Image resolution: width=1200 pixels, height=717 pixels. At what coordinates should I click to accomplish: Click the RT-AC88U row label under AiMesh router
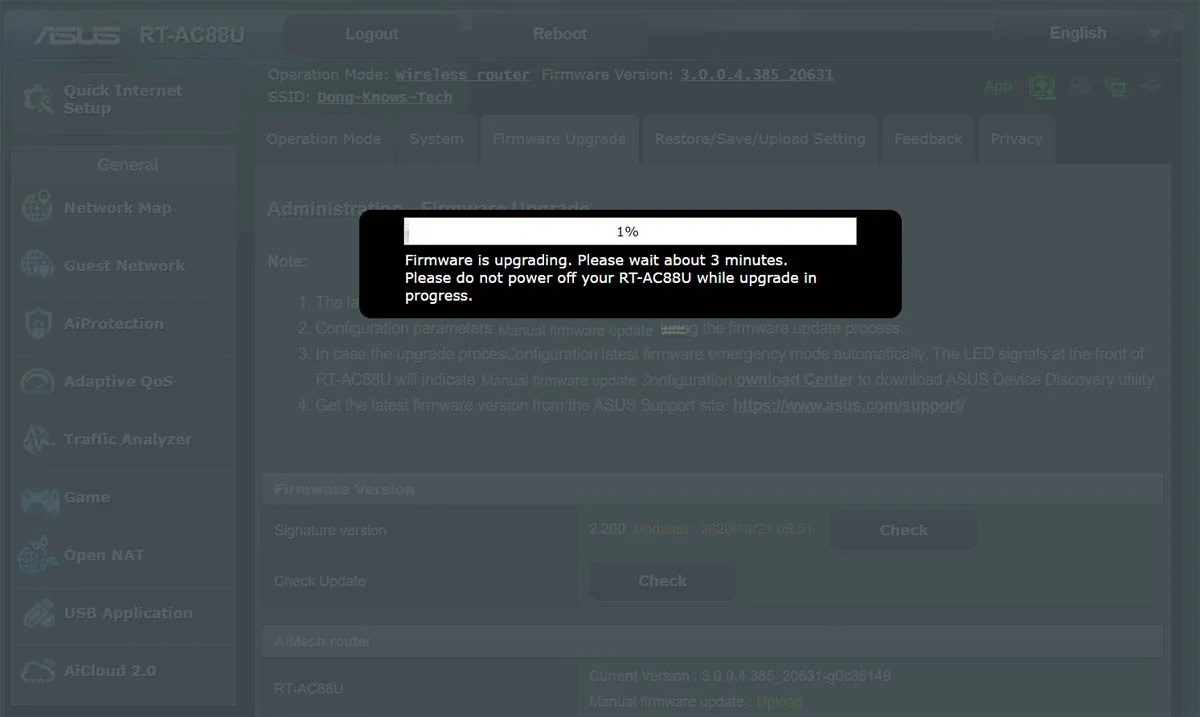coord(309,689)
